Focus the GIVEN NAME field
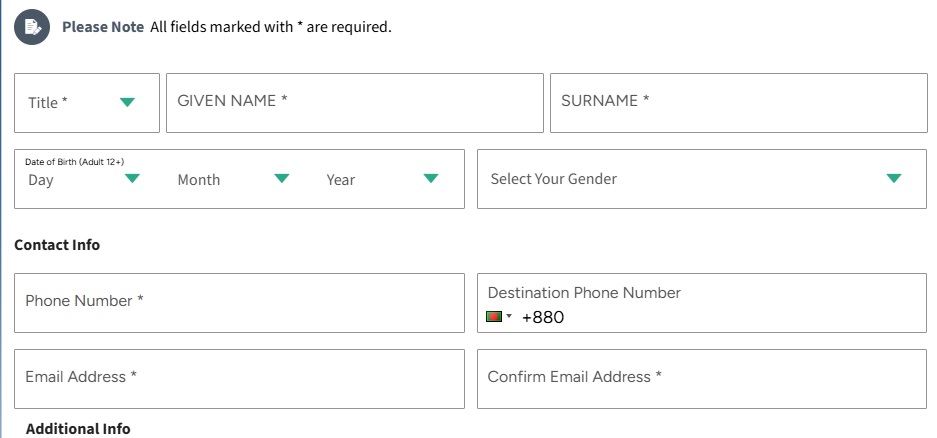The height and width of the screenshot is (438, 937). pos(355,103)
